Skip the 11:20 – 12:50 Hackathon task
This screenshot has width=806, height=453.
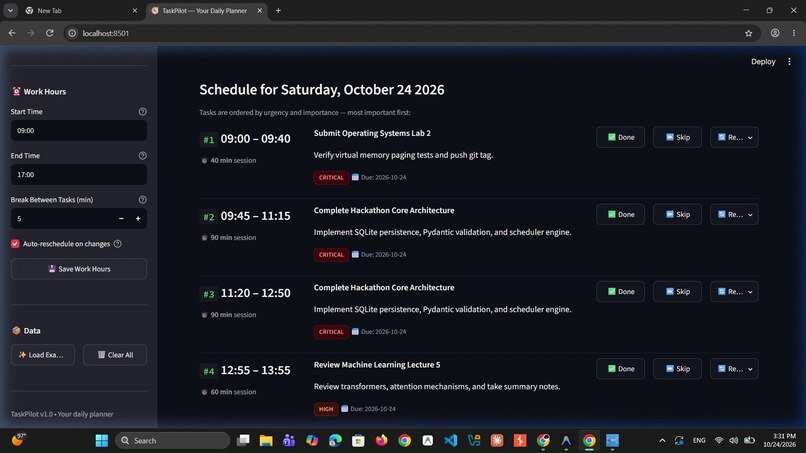tap(677, 292)
